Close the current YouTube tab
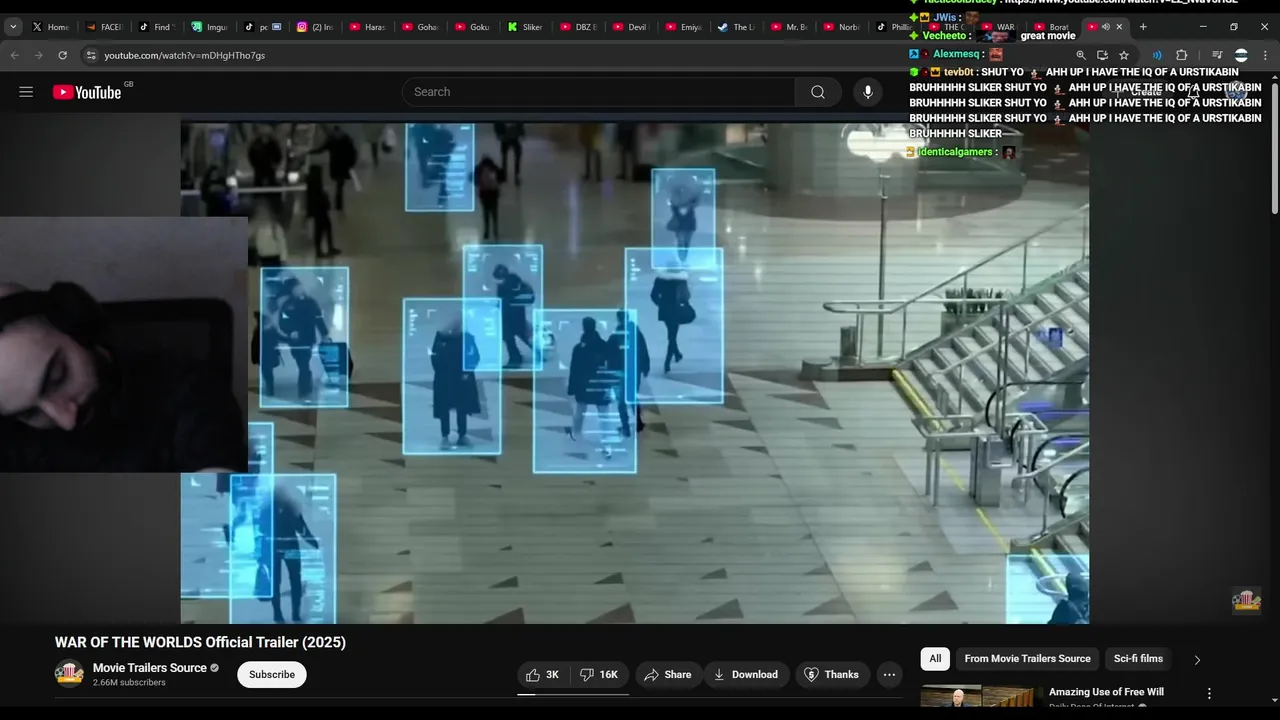The height and width of the screenshot is (720, 1280). pyautogui.click(x=1119, y=27)
